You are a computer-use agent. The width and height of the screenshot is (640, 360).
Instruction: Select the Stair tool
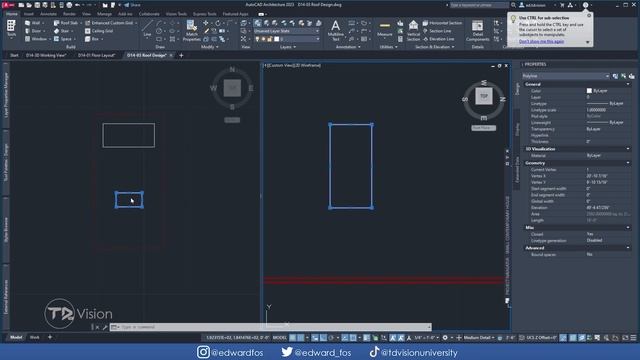click(62, 31)
